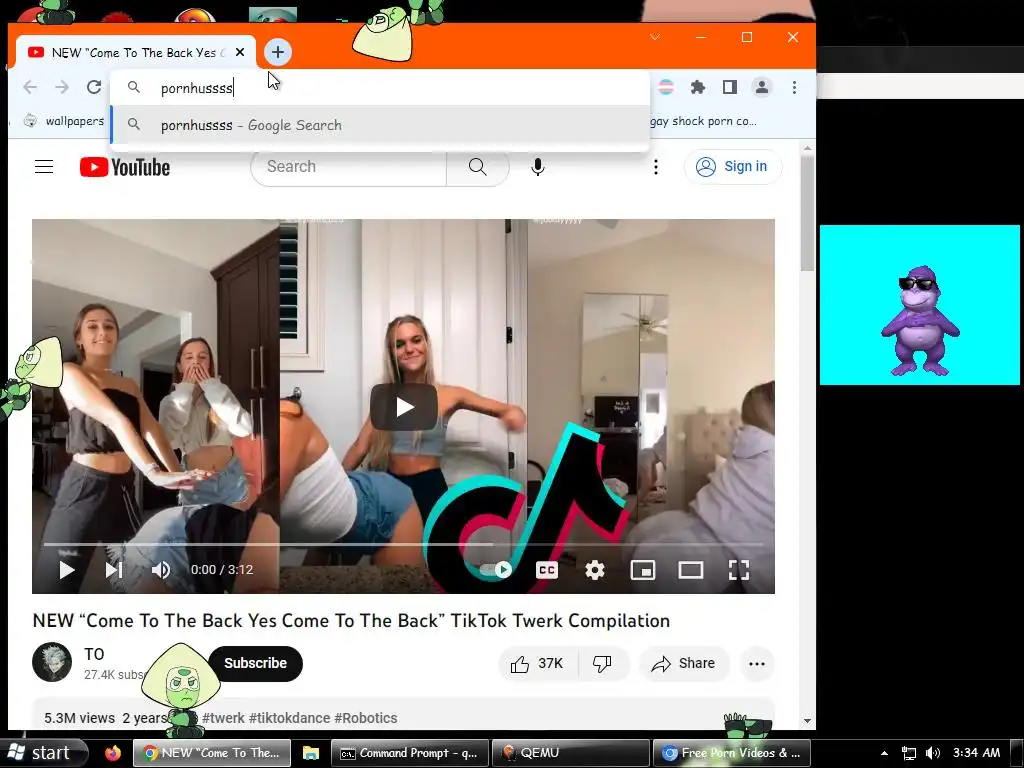Open more actions ellipsis below video
The height and width of the screenshot is (768, 1024).
757,664
